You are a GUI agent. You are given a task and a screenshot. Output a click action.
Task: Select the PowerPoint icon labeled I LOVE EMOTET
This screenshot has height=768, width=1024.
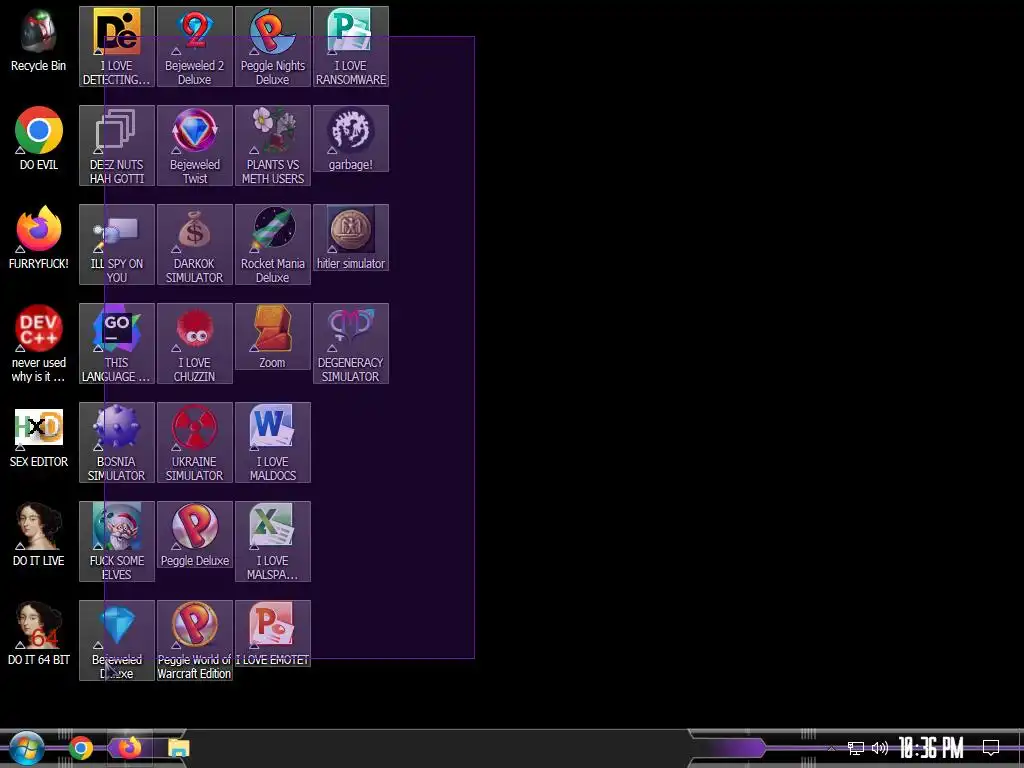[273, 633]
